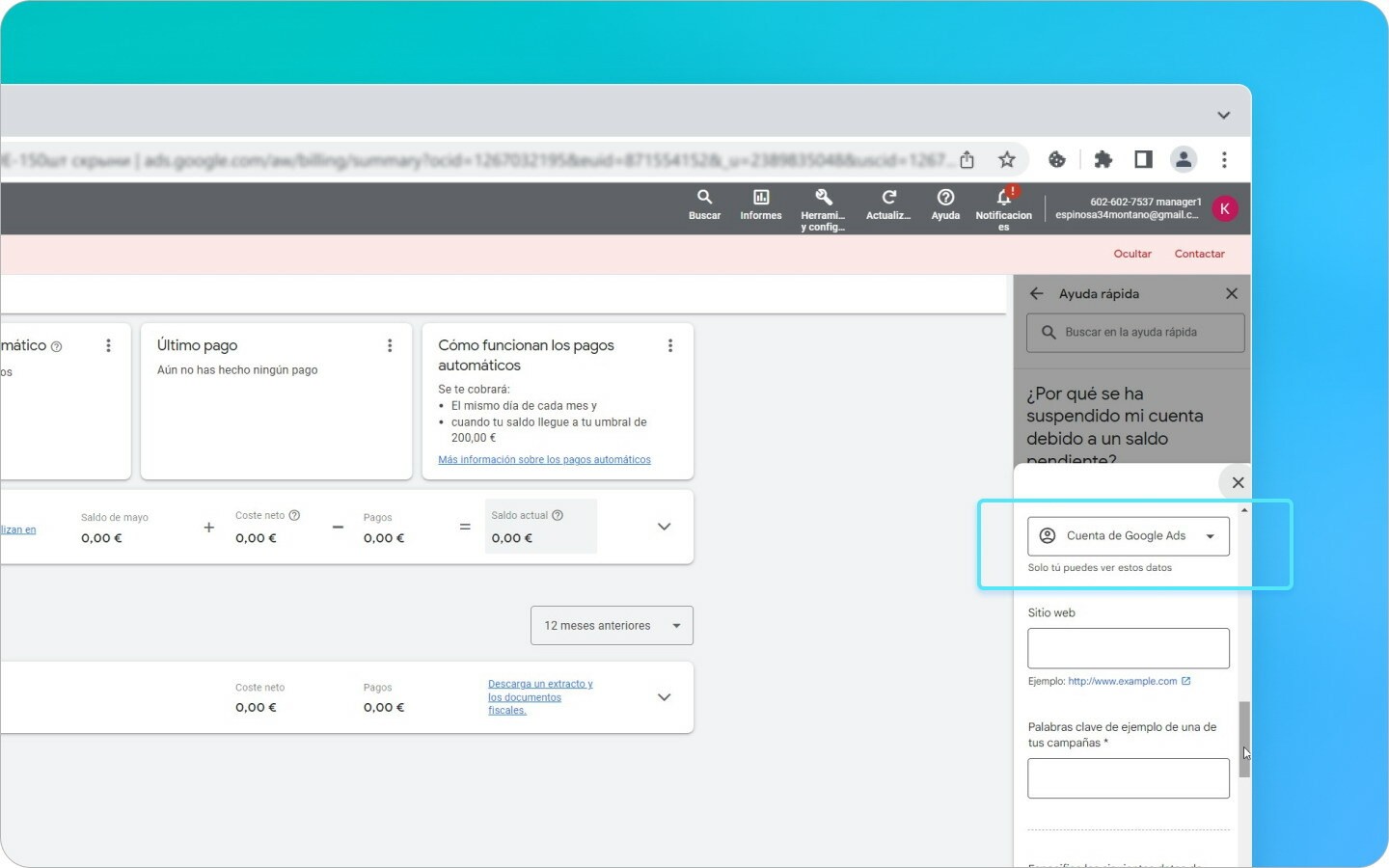Click Contactar in the pink banner
This screenshot has height=868, width=1389.
(x=1199, y=254)
